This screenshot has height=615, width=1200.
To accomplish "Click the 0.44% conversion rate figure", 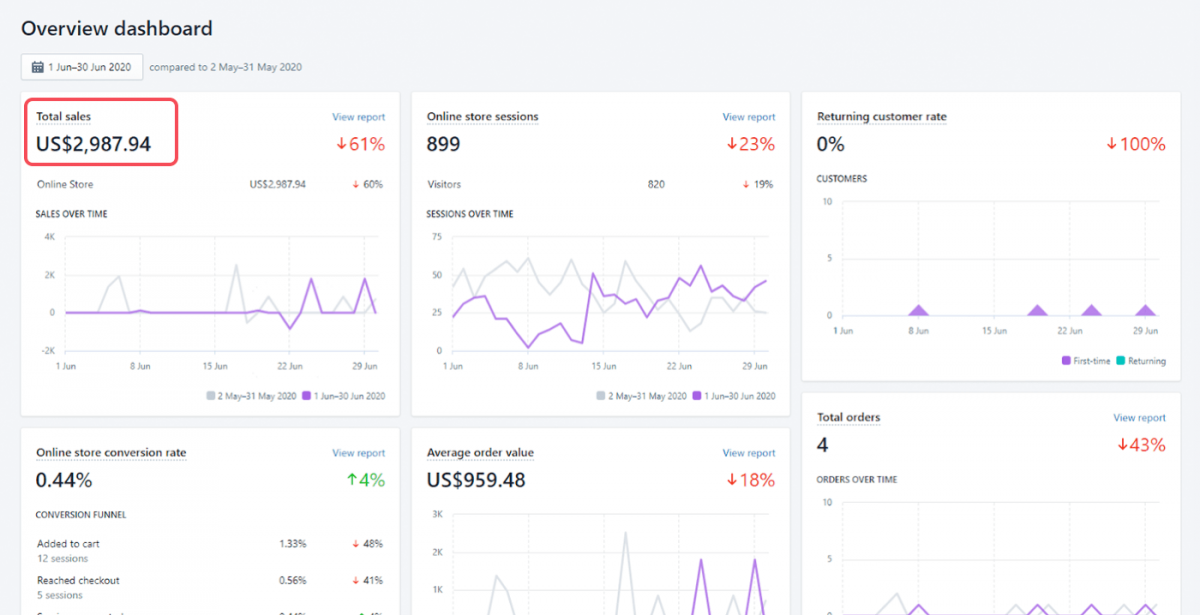I will [x=64, y=480].
